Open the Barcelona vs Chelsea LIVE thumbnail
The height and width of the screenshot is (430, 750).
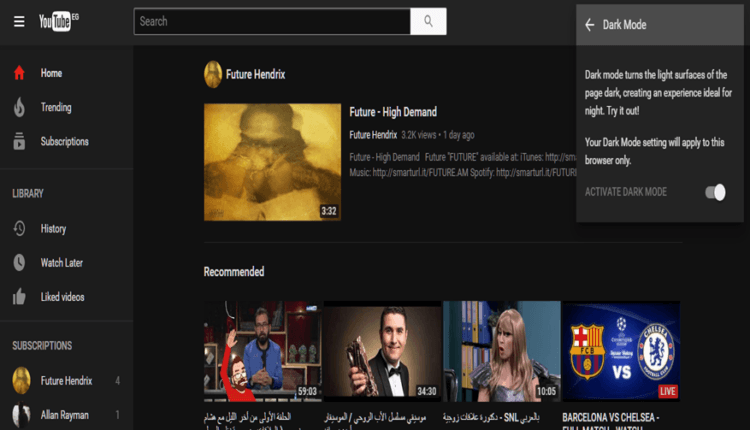tap(621, 351)
